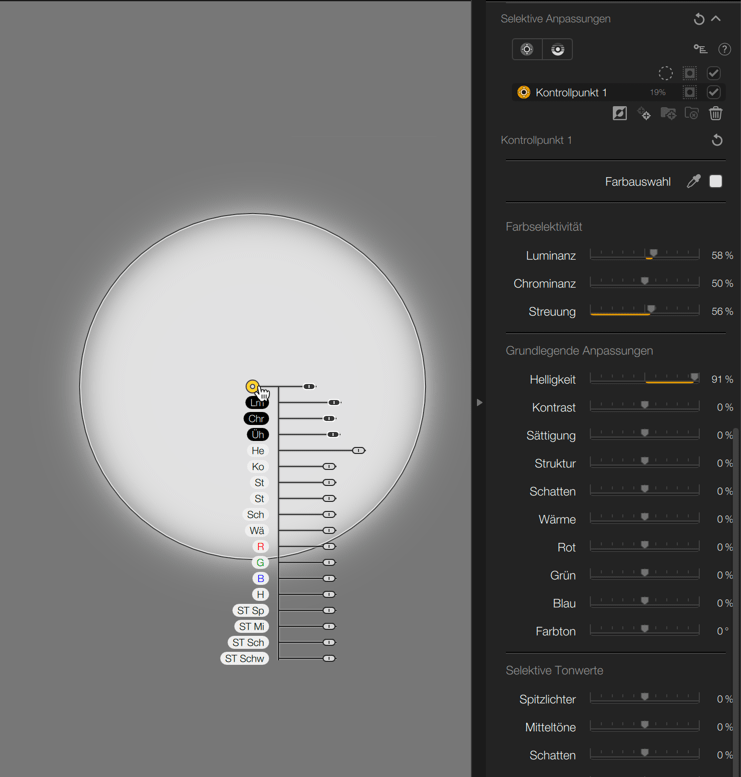Click the Grün slider
The height and width of the screenshot is (777, 741).
point(644,574)
